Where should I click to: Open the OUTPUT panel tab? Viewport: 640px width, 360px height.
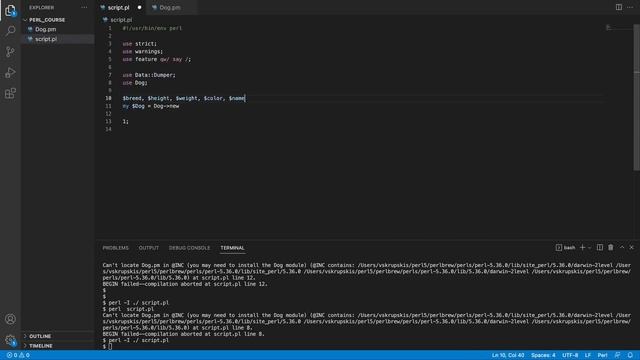(x=149, y=248)
